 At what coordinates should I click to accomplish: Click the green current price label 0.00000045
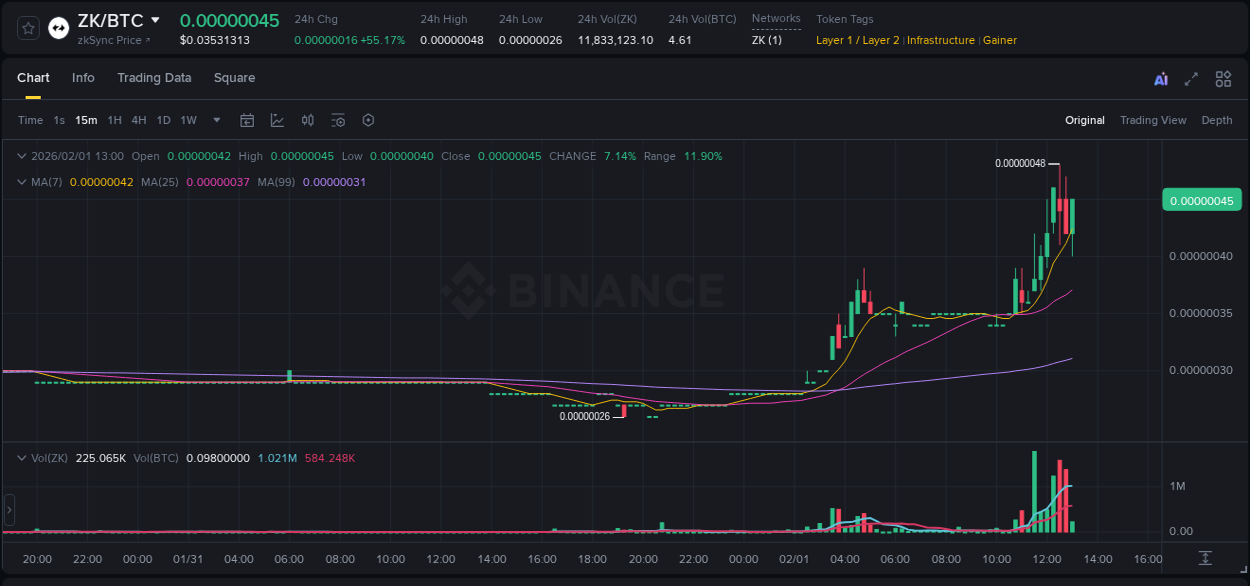(1201, 200)
